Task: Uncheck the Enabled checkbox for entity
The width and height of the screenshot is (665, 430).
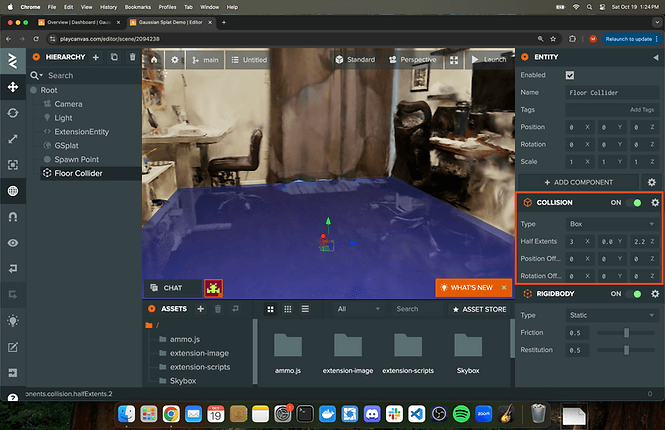Action: [x=570, y=75]
